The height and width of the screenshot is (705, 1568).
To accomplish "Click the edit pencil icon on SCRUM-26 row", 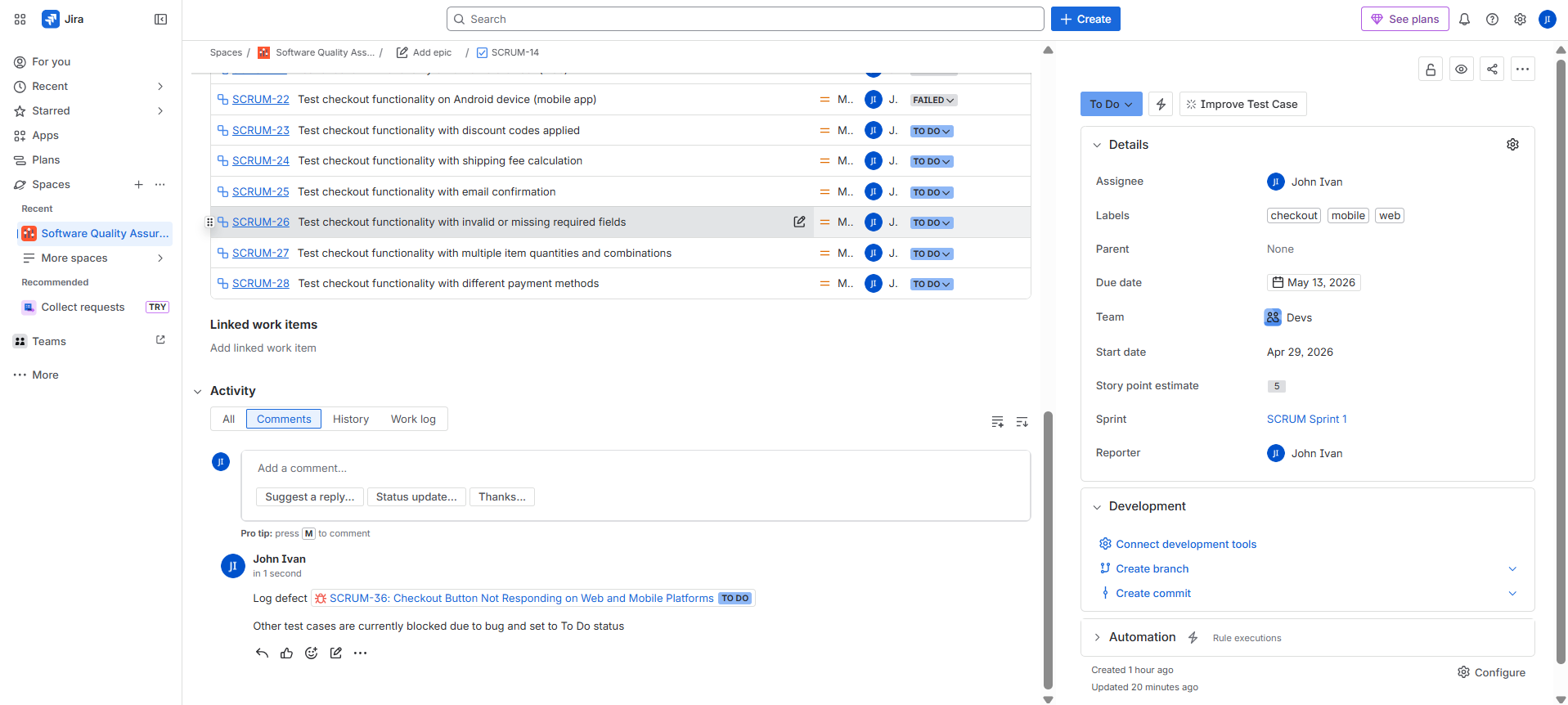I will 799,222.
